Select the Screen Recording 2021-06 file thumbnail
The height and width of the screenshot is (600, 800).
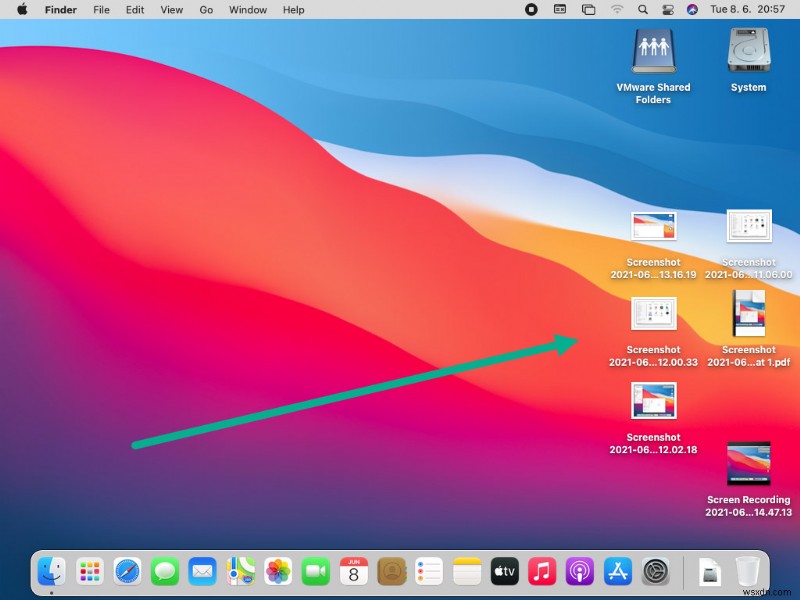[x=748, y=463]
